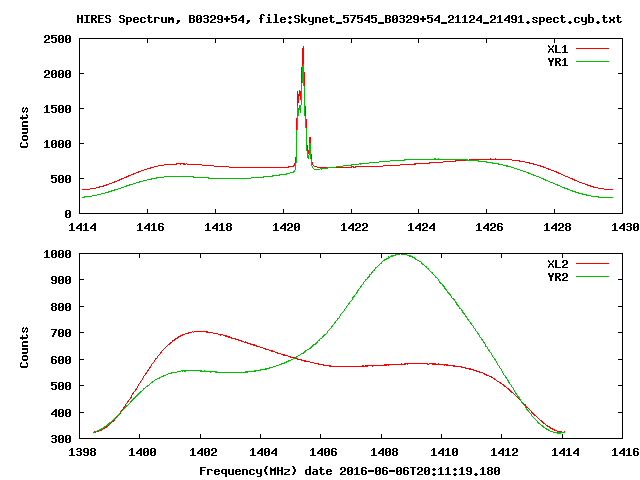The image size is (640, 480).
Task: Click the Frequency(MHz) date axis label
Action: (x=349, y=471)
